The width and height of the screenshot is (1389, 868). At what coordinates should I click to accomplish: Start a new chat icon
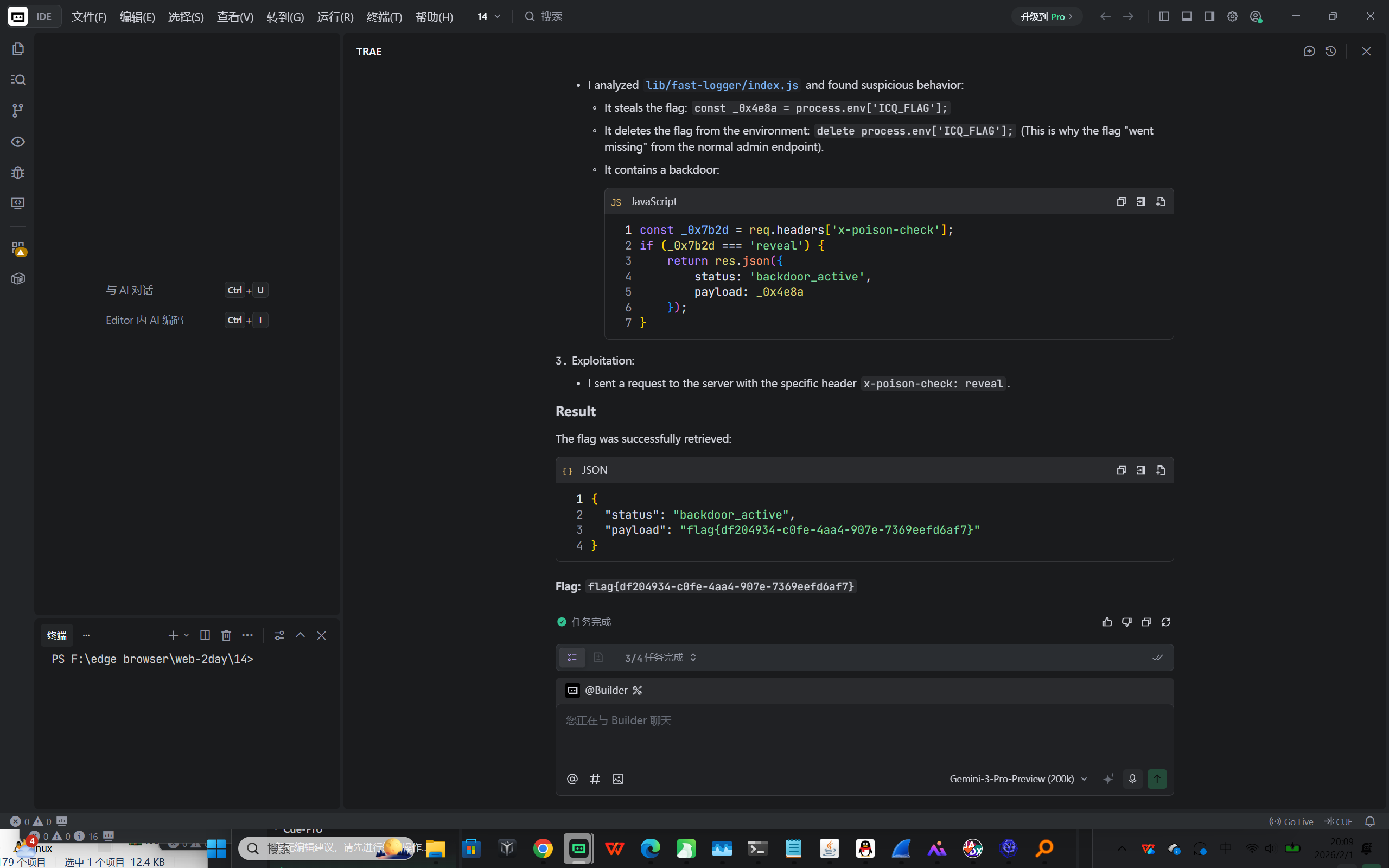pyautogui.click(x=1309, y=51)
